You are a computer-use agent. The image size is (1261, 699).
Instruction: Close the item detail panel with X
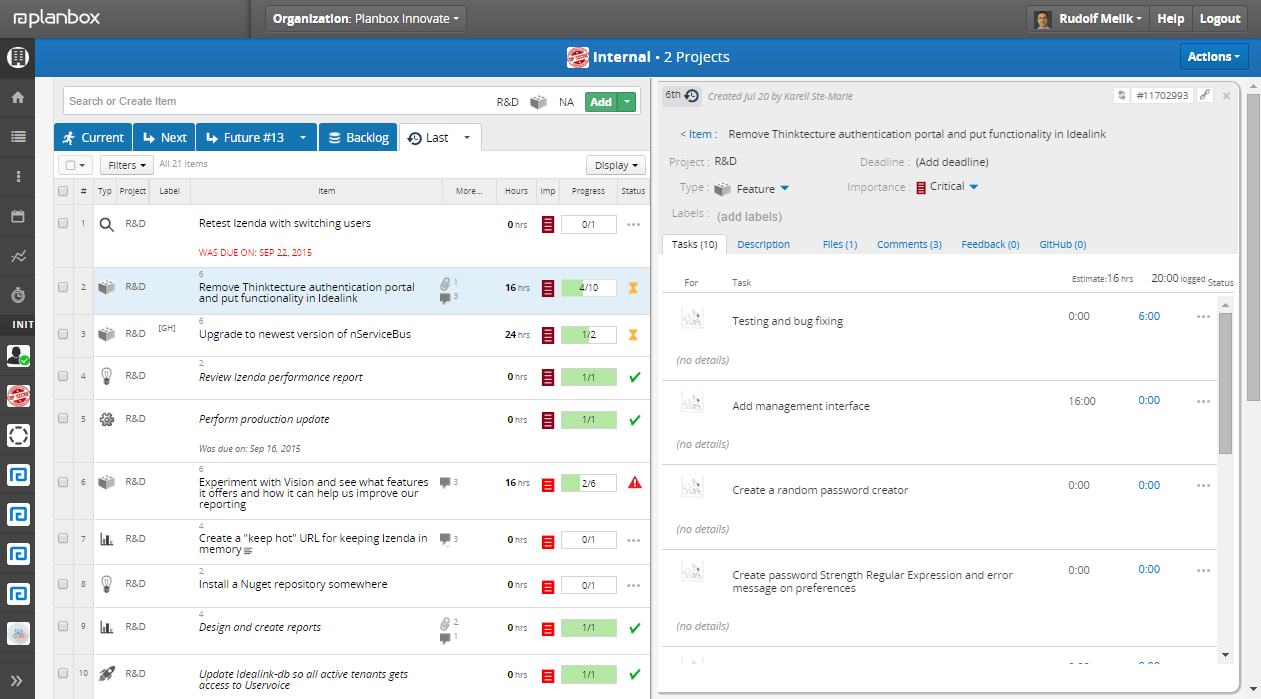point(1226,96)
